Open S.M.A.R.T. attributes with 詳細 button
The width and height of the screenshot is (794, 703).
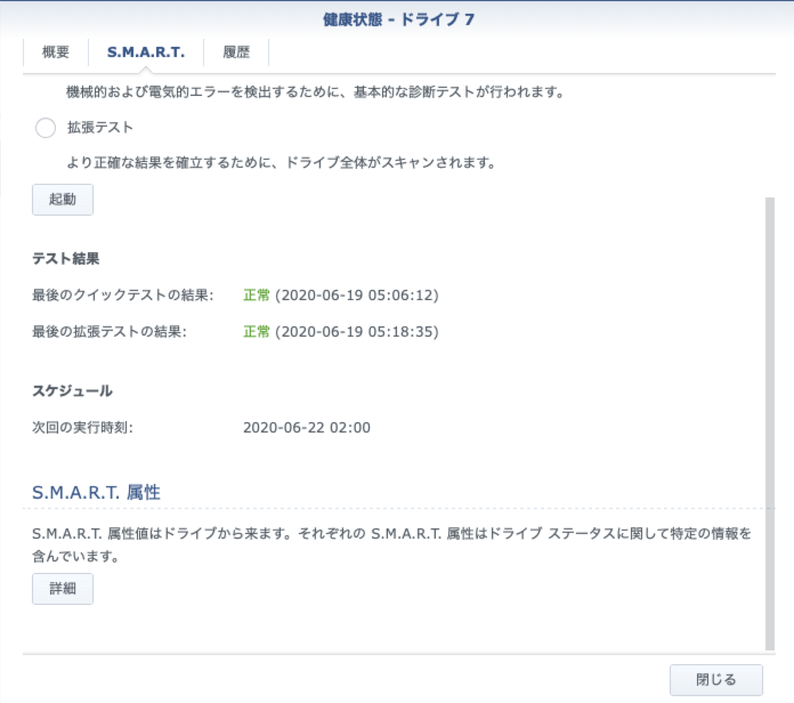coord(63,588)
